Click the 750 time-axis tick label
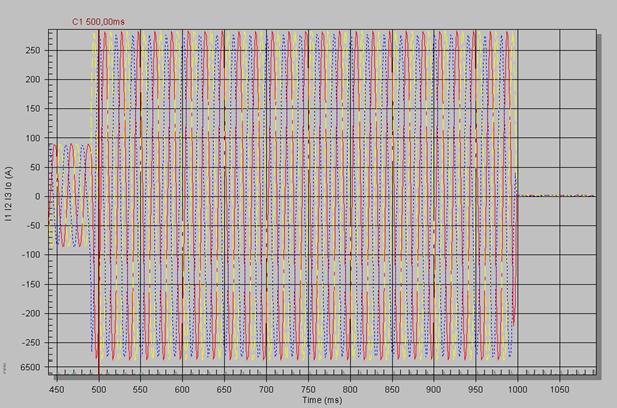Screen dimensions: 617x408 [x=308, y=390]
